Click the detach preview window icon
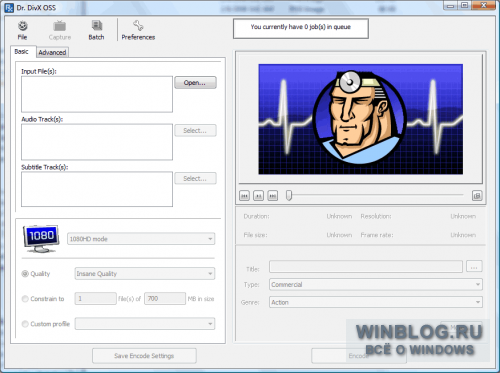This screenshot has height=373, width=500. pos(477,196)
